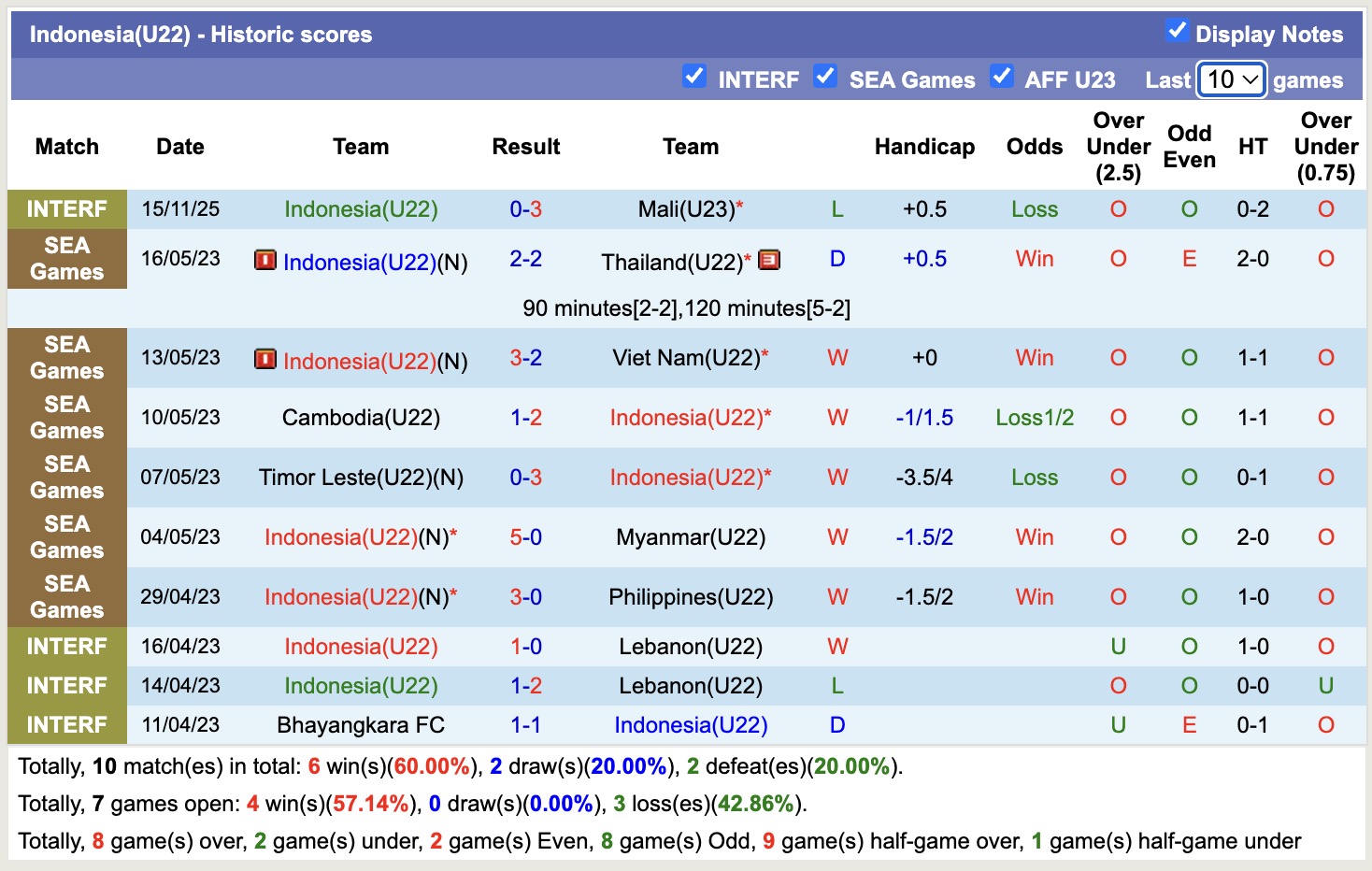The height and width of the screenshot is (871, 1372).
Task: Click the 3-2 score against Viet Nam
Action: pos(525,358)
